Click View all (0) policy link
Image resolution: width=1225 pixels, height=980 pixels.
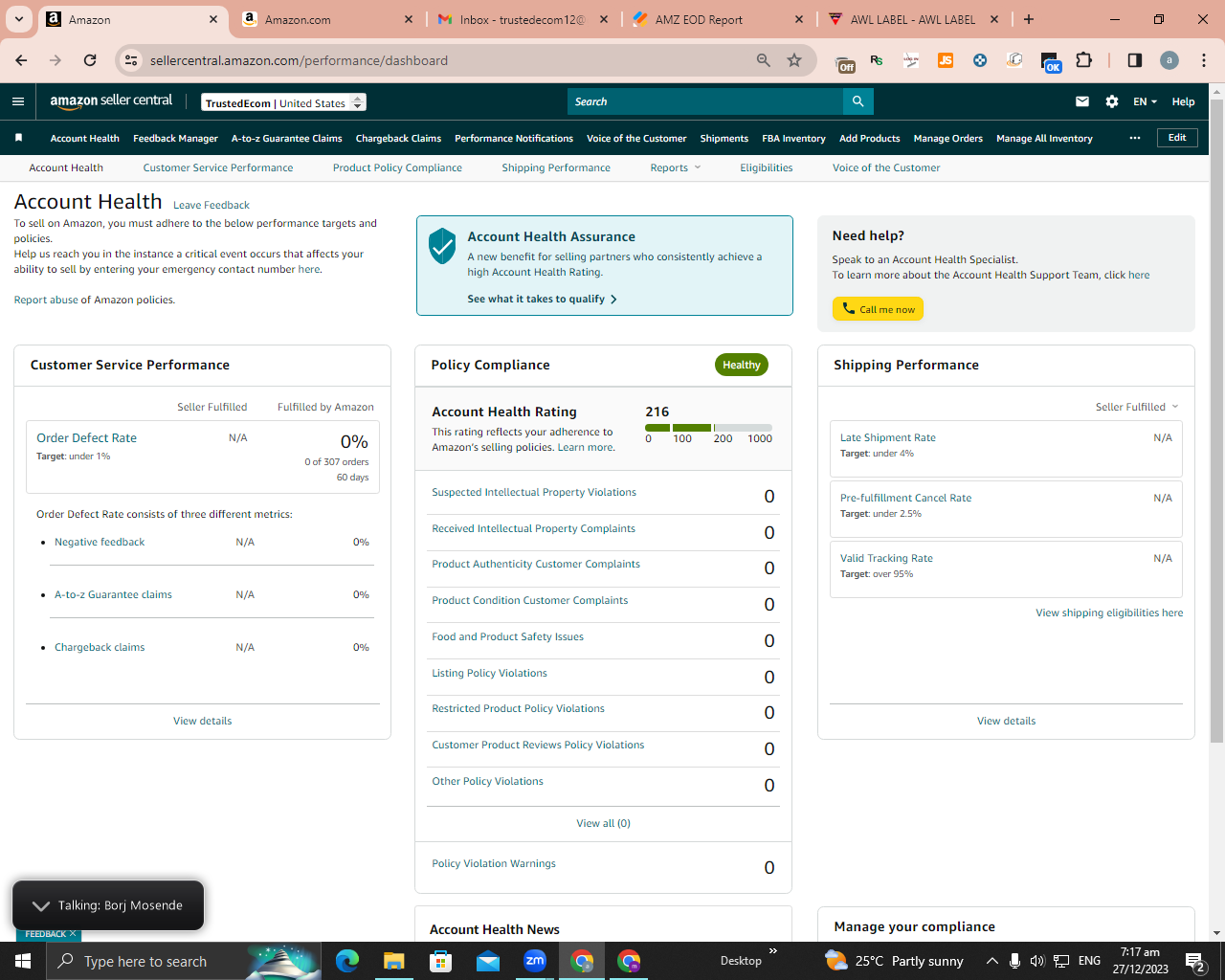tap(603, 823)
